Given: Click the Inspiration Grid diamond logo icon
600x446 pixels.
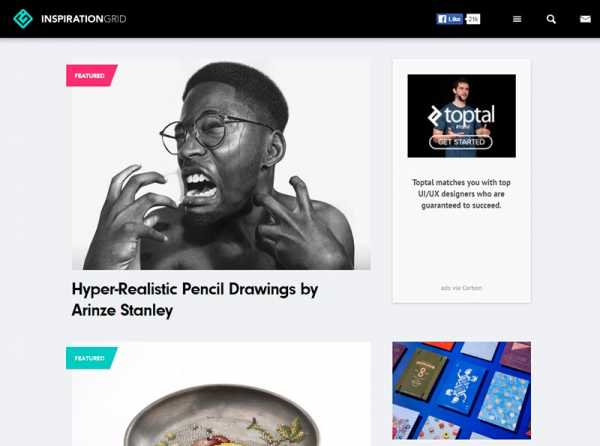Looking at the screenshot, I should tap(23, 19).
